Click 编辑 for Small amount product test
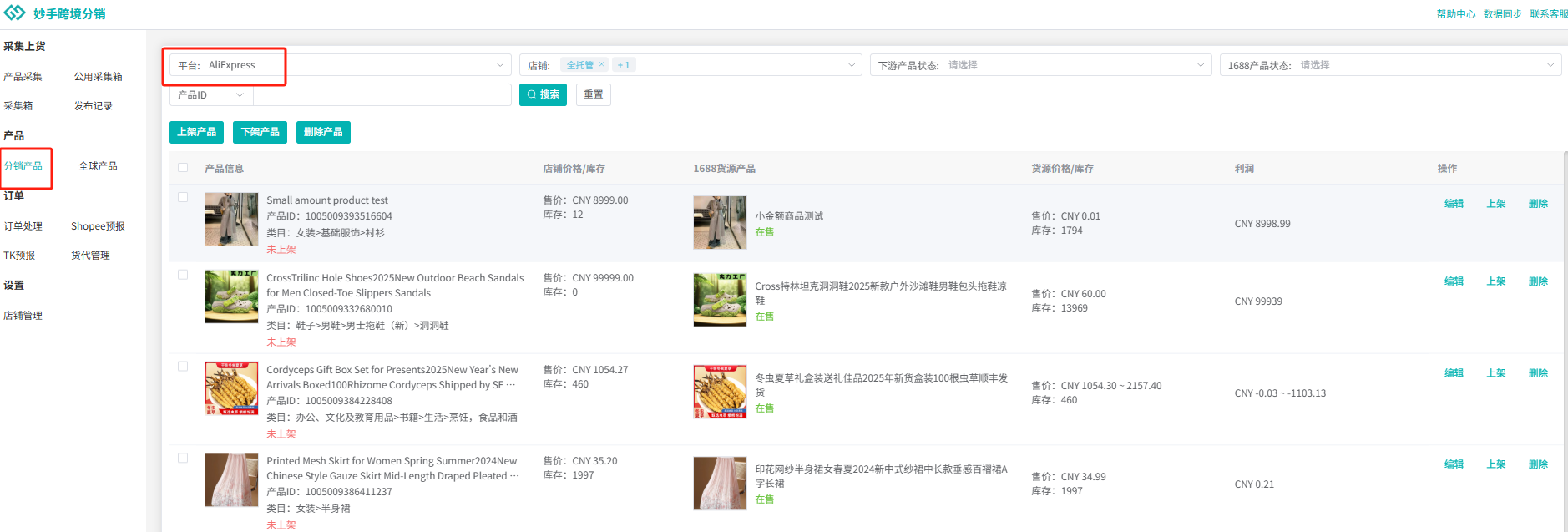1568x532 pixels. pos(1454,204)
